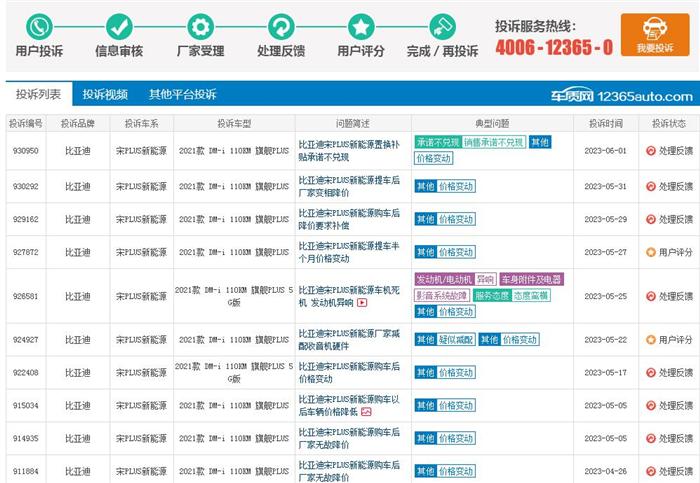
Task: Open complaint 比亚迪宋PLUS新能源置换补贴承诺不兑现
Action: [x=349, y=151]
